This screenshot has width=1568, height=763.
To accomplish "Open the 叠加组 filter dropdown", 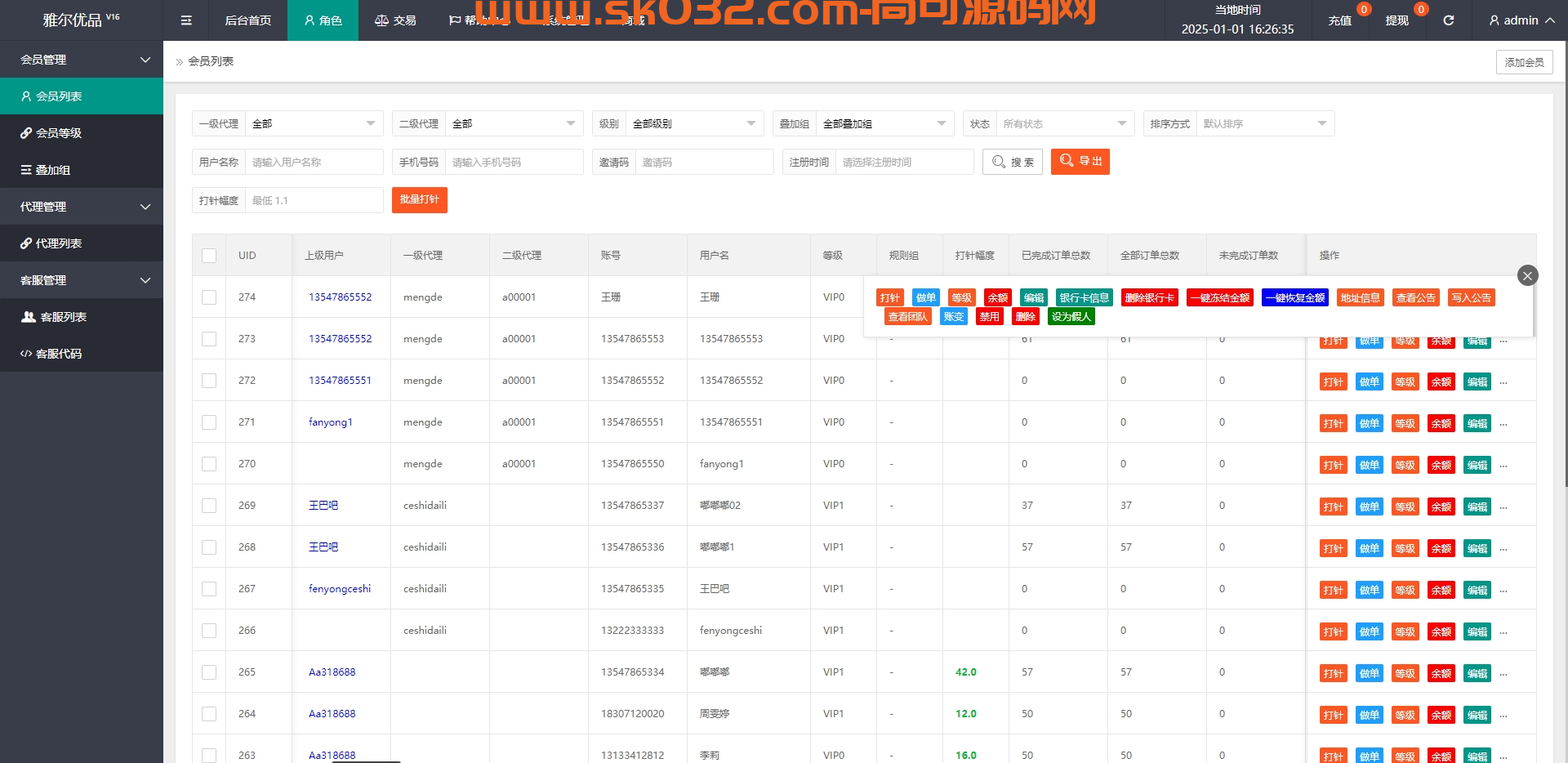I will click(885, 123).
